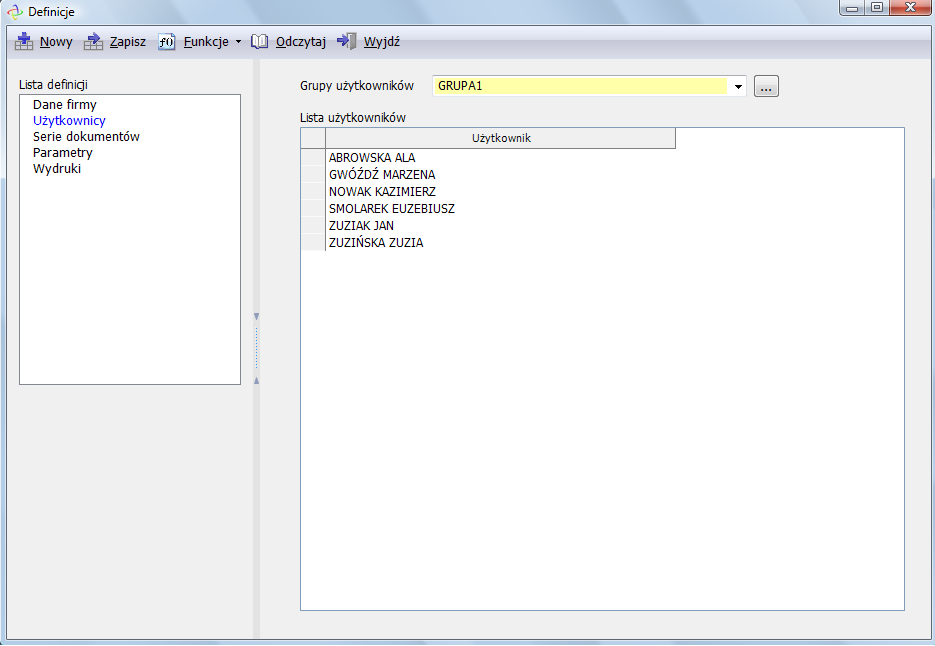This screenshot has height=646, width=935.
Task: Select Dane firmy in definitions list
Action: (64, 104)
